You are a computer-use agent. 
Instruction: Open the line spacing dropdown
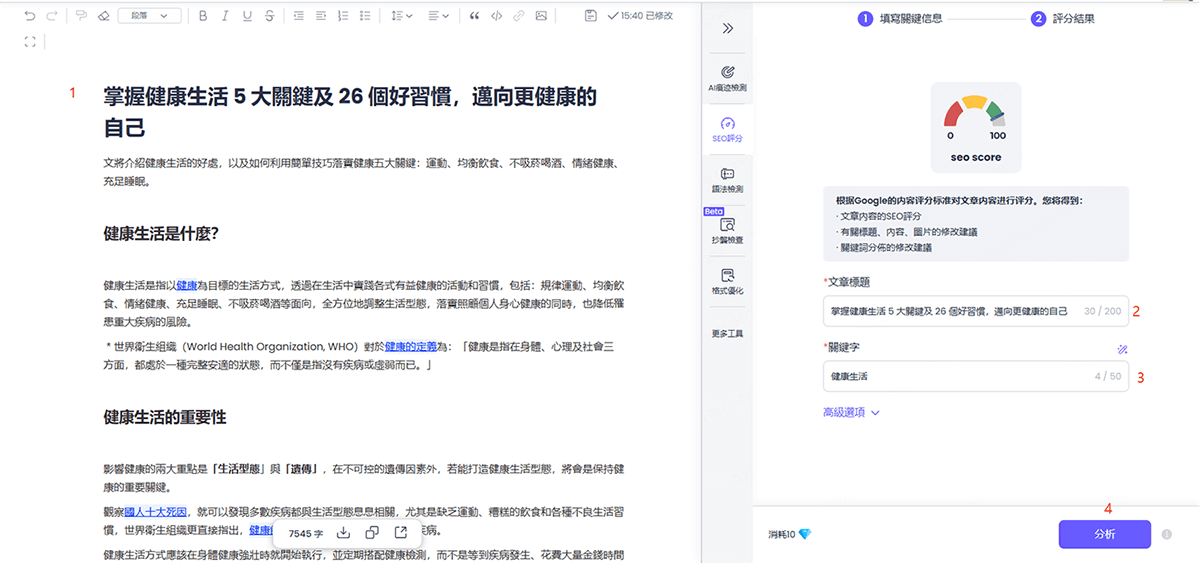(x=402, y=16)
